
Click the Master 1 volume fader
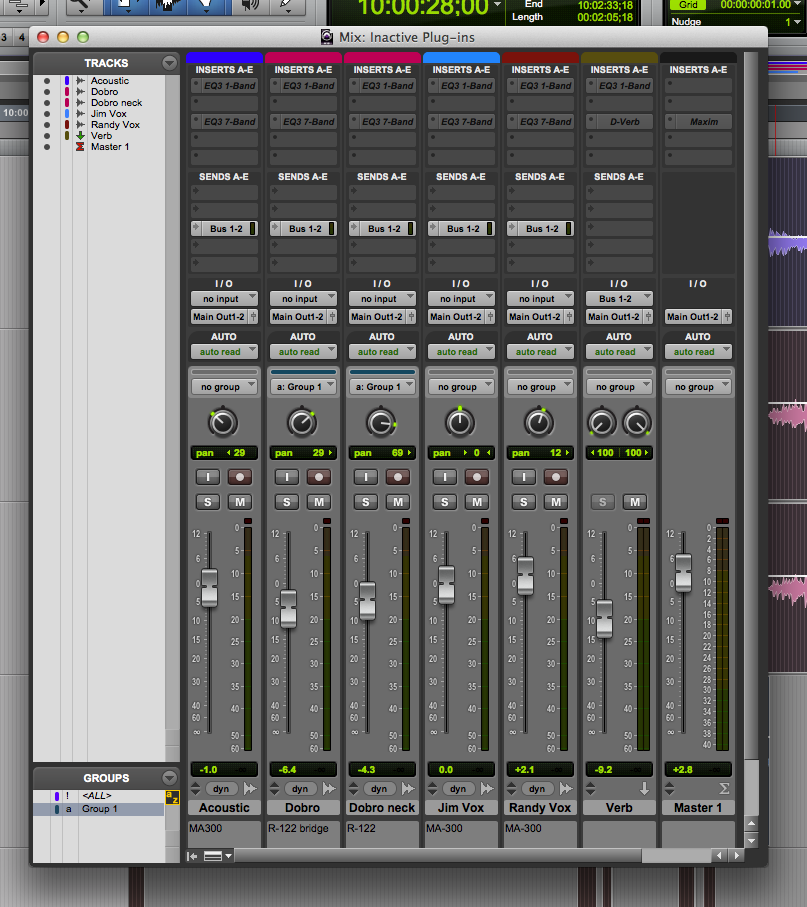pyautogui.click(x=683, y=573)
